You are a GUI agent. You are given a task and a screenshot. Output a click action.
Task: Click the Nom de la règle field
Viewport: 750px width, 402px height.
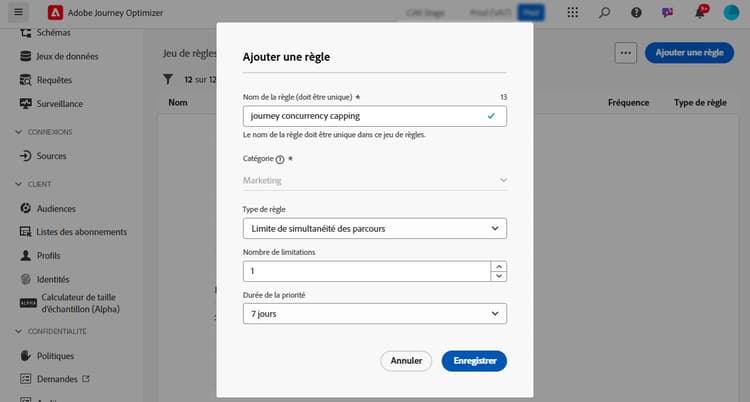coord(375,116)
